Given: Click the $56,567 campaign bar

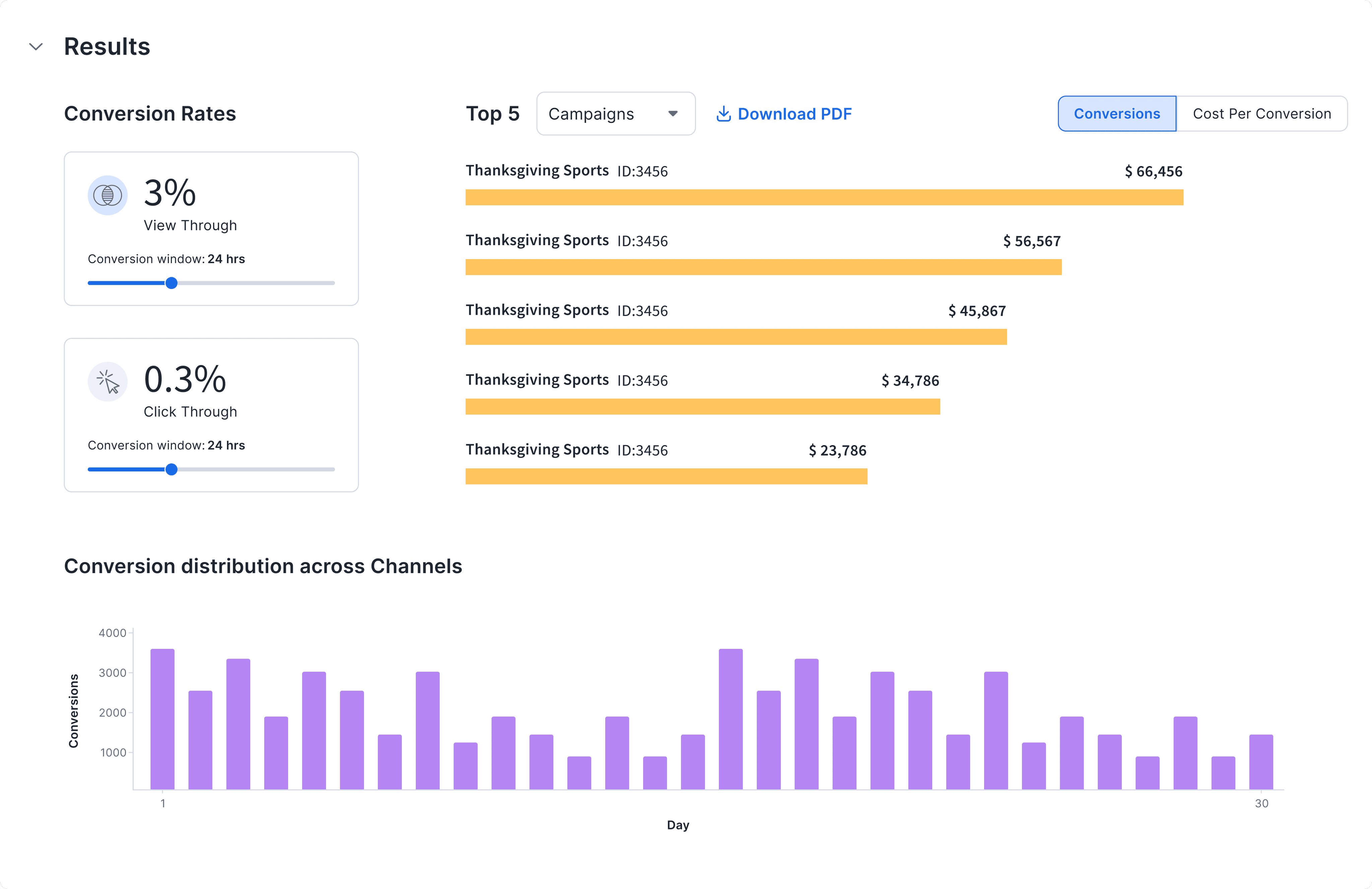Looking at the screenshot, I should point(763,267).
